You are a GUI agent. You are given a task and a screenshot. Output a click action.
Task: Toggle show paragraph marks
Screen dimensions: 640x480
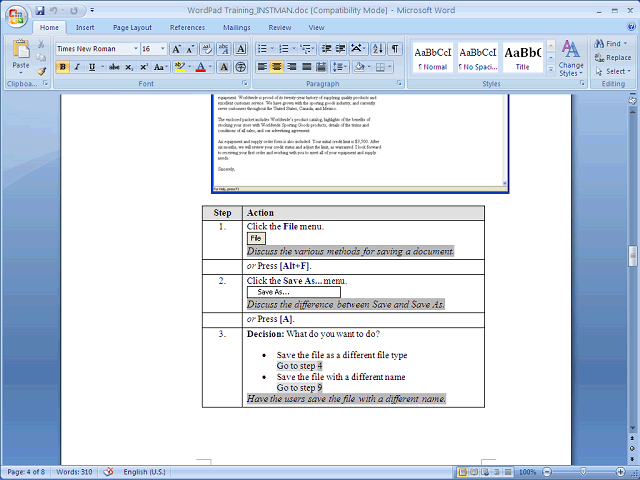[x=395, y=49]
